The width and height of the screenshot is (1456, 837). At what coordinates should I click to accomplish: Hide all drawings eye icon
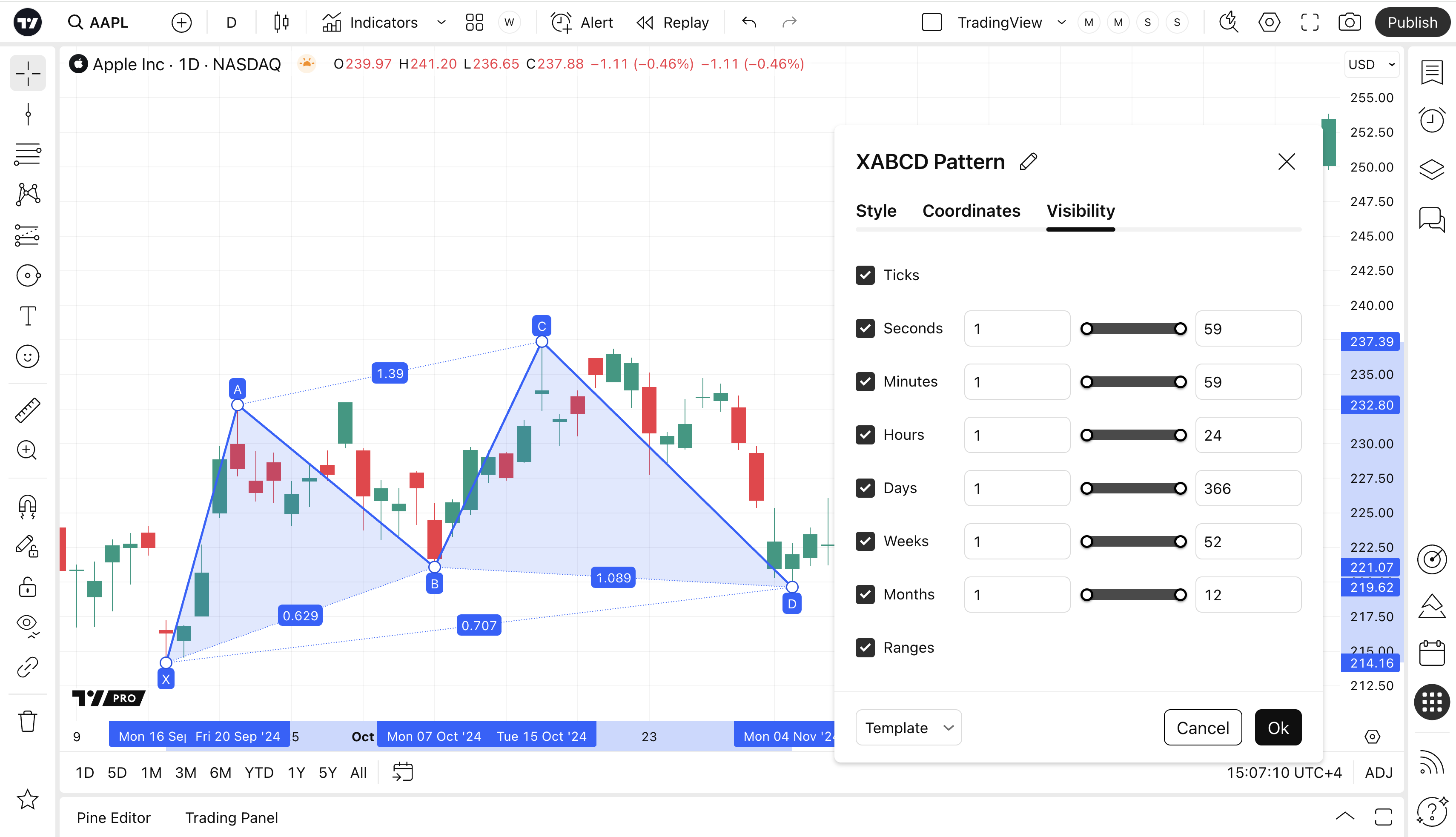click(28, 626)
